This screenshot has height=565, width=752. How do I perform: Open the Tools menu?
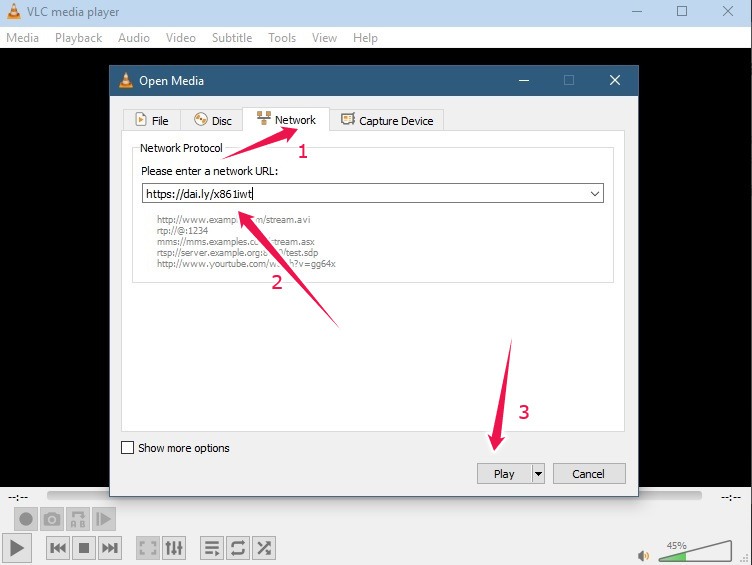coord(282,38)
